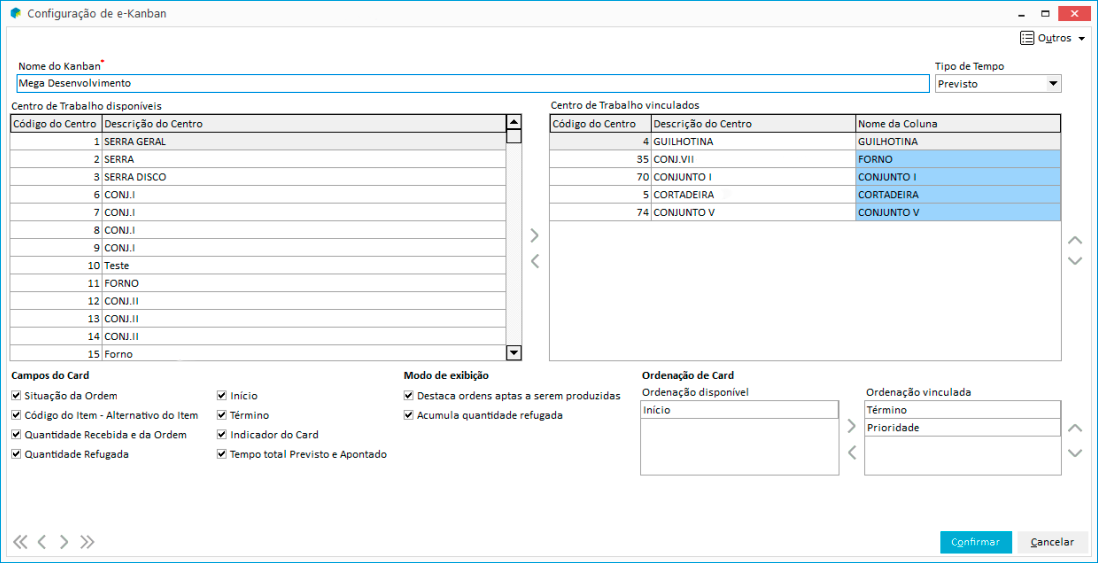This screenshot has height=563, width=1098.
Task: Select SERRA DISCO row
Action: pos(258,176)
